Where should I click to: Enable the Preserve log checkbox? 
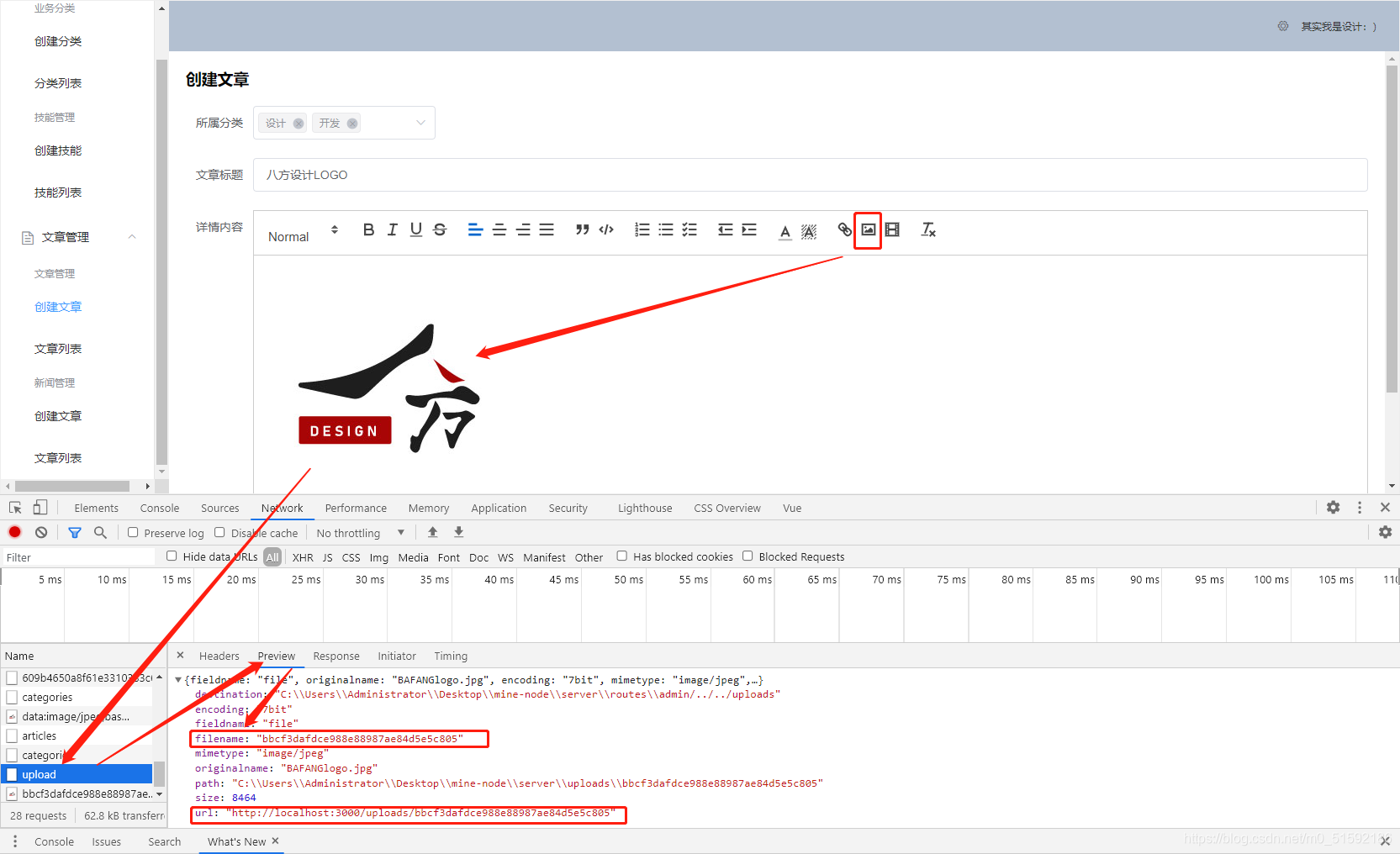coord(133,532)
